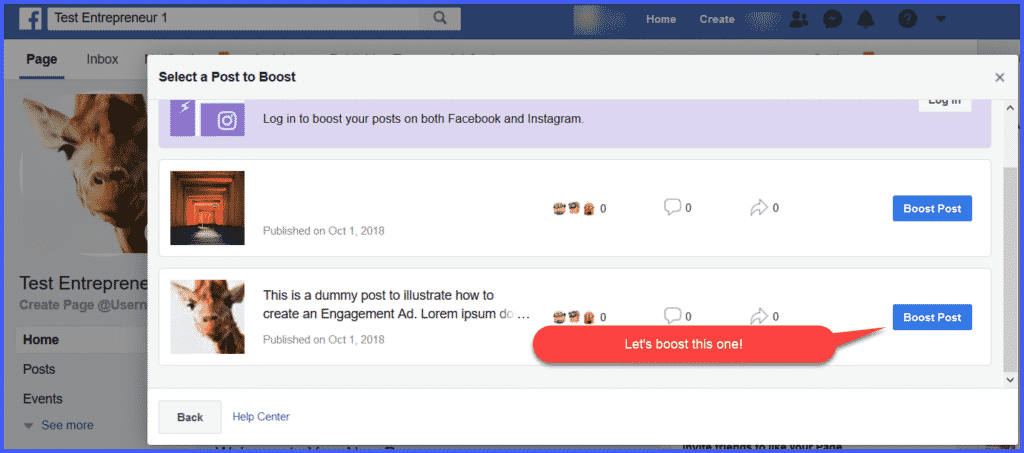The image size is (1024, 453).
Task: Boost the giraffe dummy post
Action: click(x=931, y=317)
